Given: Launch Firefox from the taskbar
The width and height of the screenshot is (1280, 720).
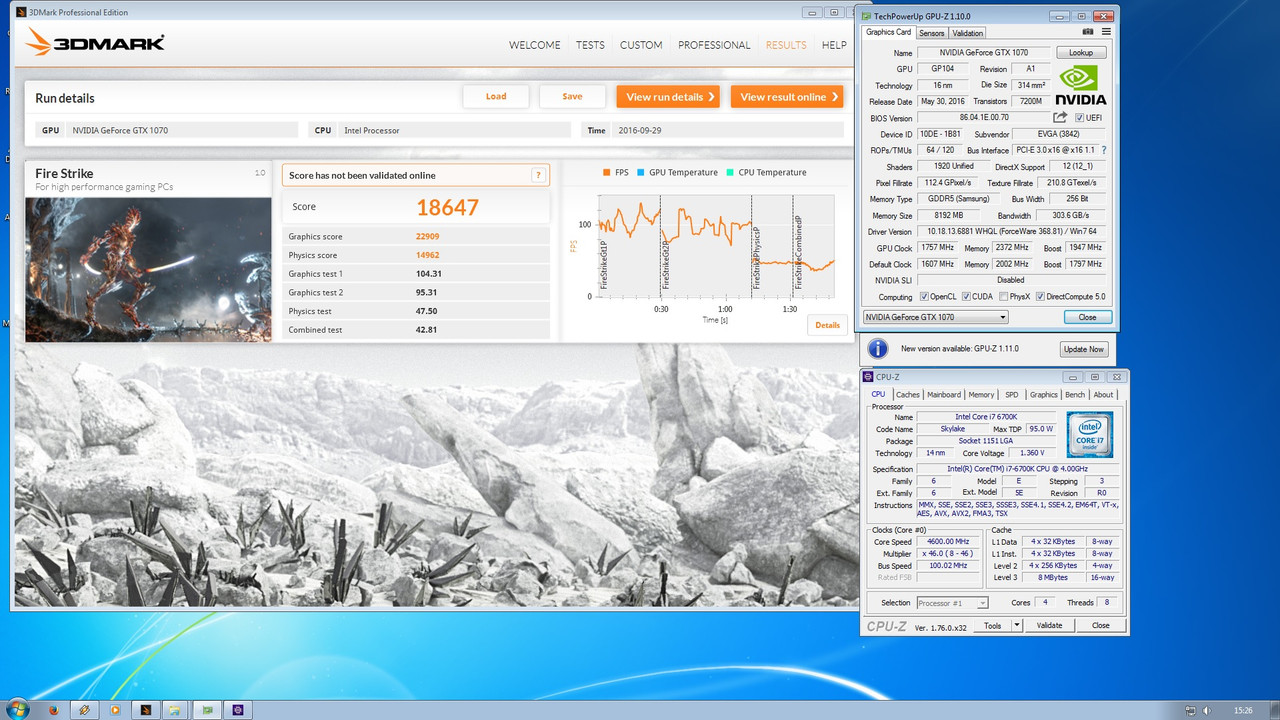Looking at the screenshot, I should (53, 710).
